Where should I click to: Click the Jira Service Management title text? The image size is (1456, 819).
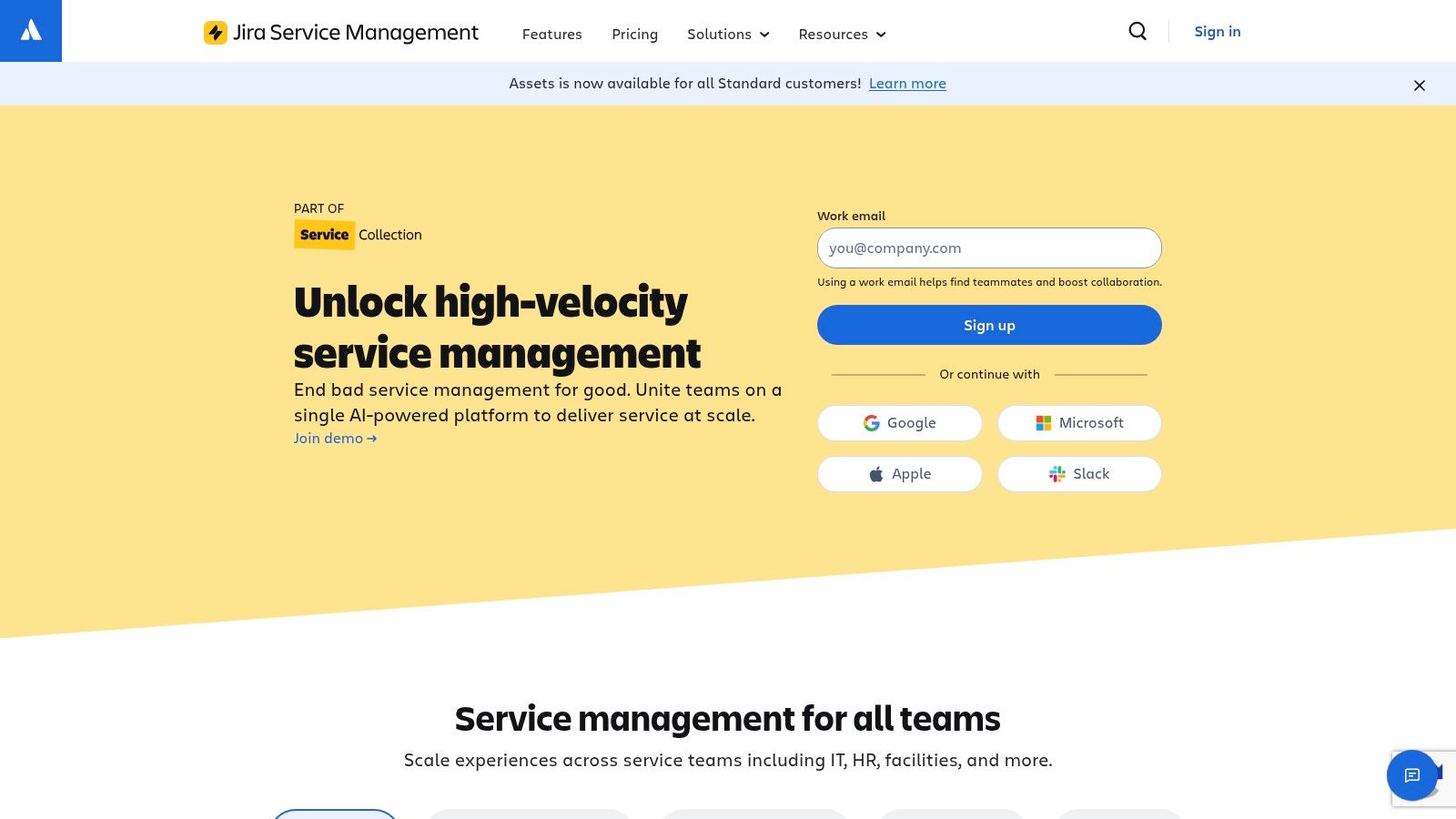click(x=356, y=33)
